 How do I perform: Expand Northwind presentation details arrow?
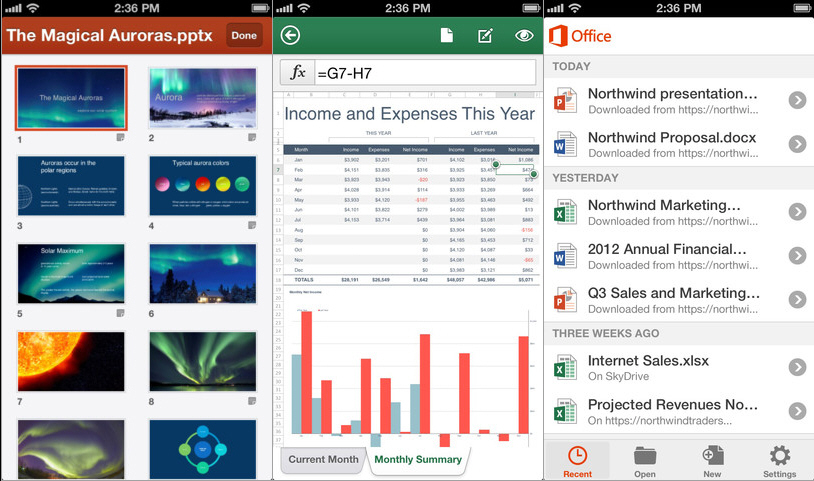(x=797, y=100)
